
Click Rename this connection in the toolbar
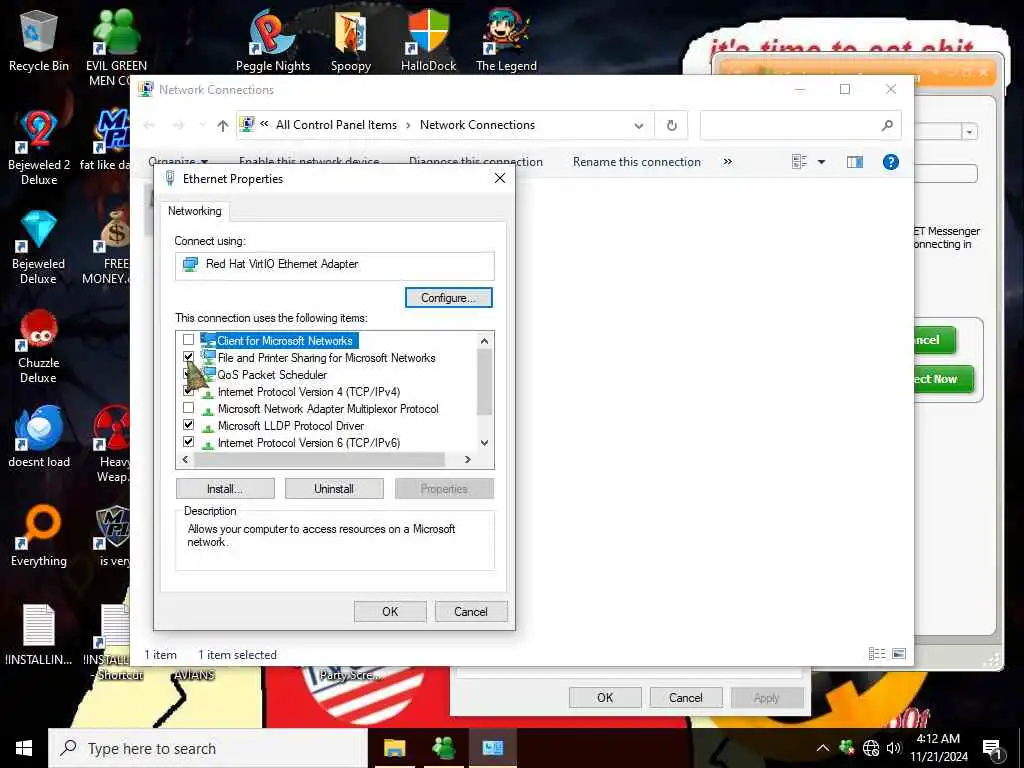point(637,162)
